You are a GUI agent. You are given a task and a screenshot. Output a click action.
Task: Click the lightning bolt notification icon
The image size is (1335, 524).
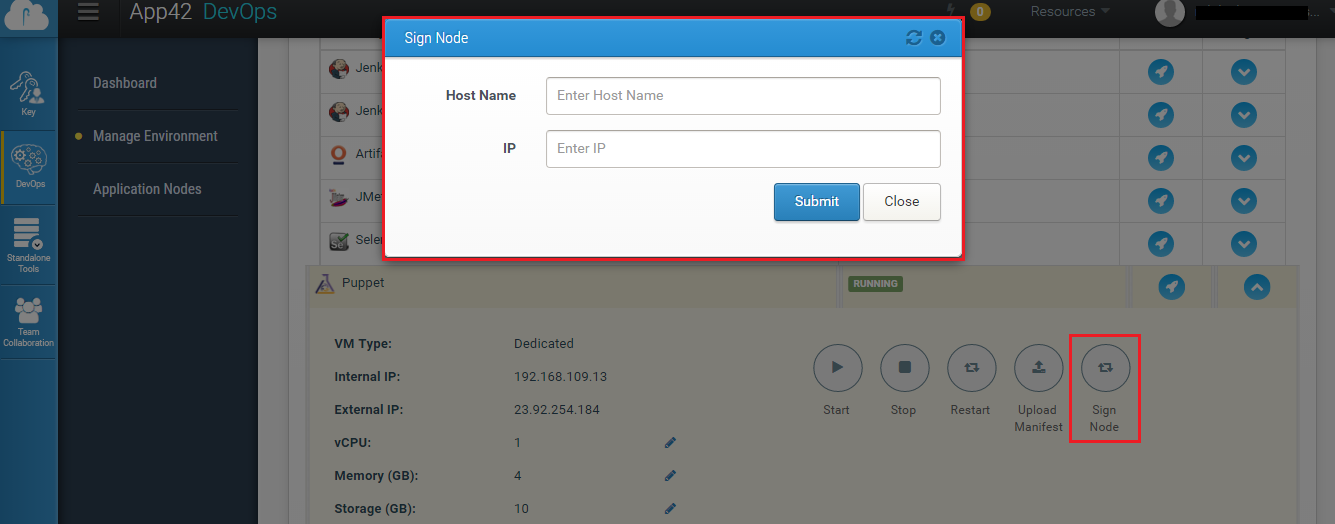pos(950,11)
